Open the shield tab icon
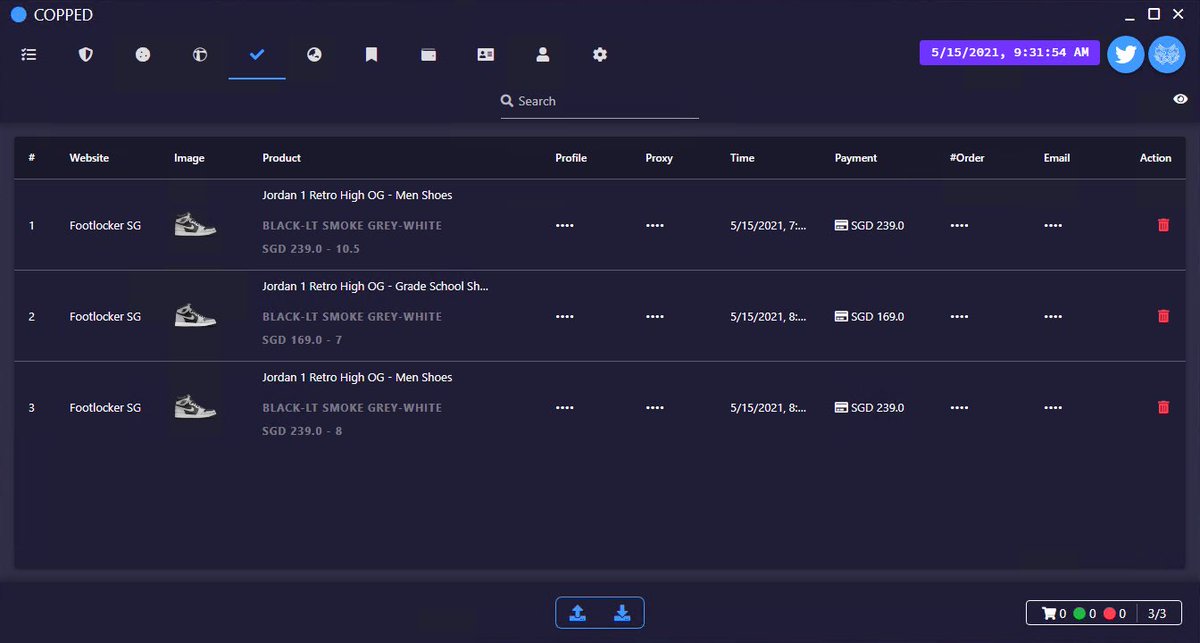Image resolution: width=1200 pixels, height=643 pixels. [86, 55]
